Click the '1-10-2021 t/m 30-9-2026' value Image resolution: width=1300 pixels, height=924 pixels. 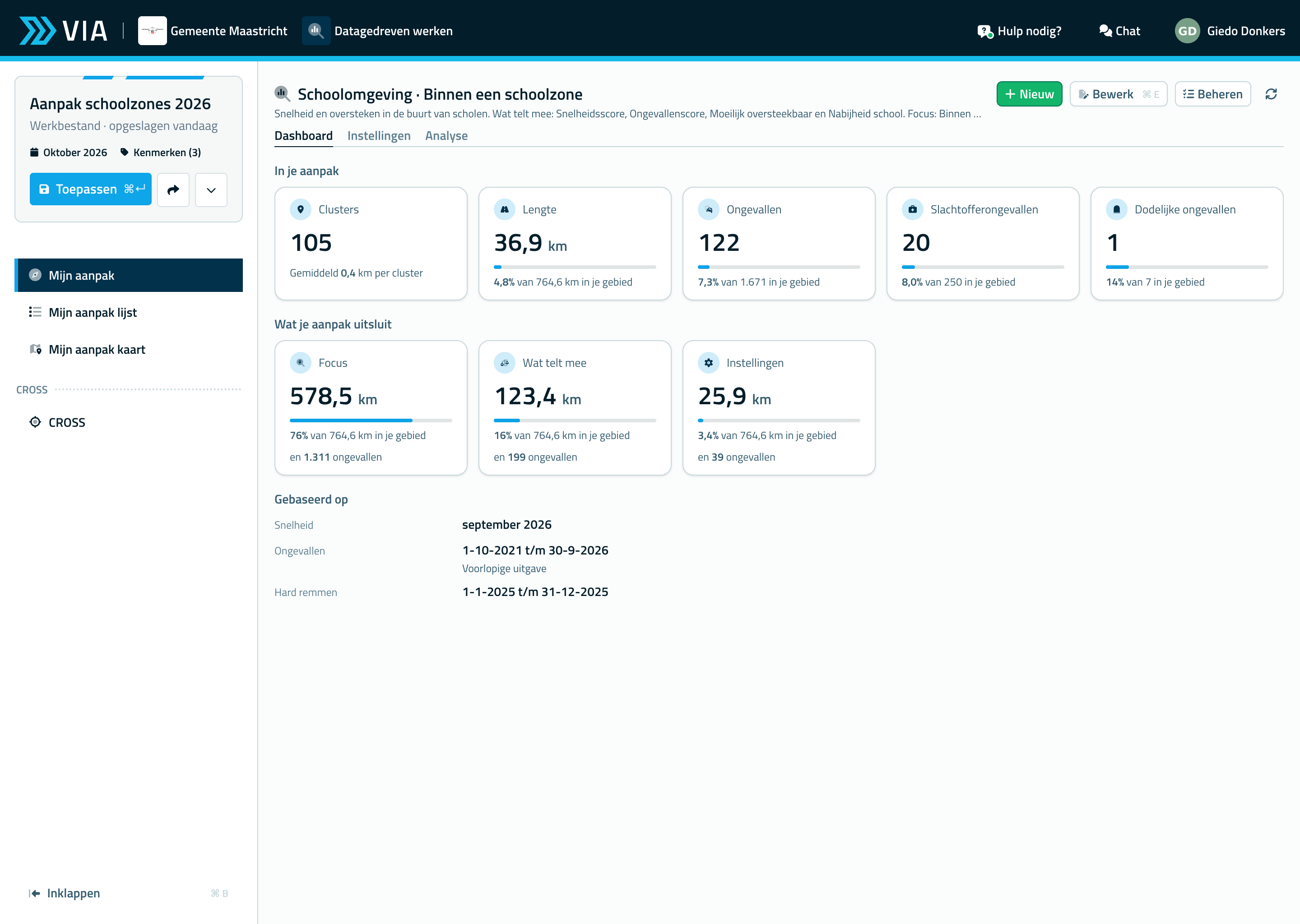point(535,550)
